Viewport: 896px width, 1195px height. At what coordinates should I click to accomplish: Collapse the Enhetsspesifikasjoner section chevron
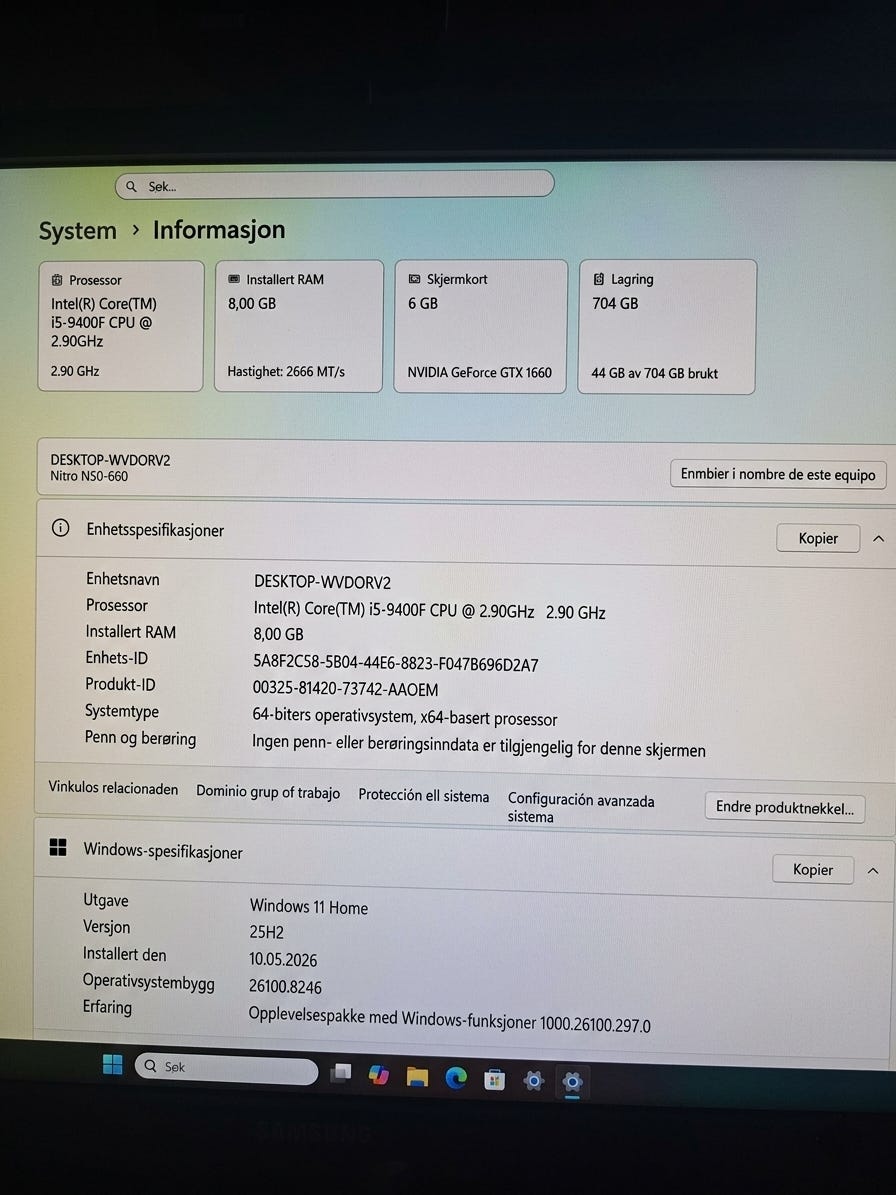[878, 539]
